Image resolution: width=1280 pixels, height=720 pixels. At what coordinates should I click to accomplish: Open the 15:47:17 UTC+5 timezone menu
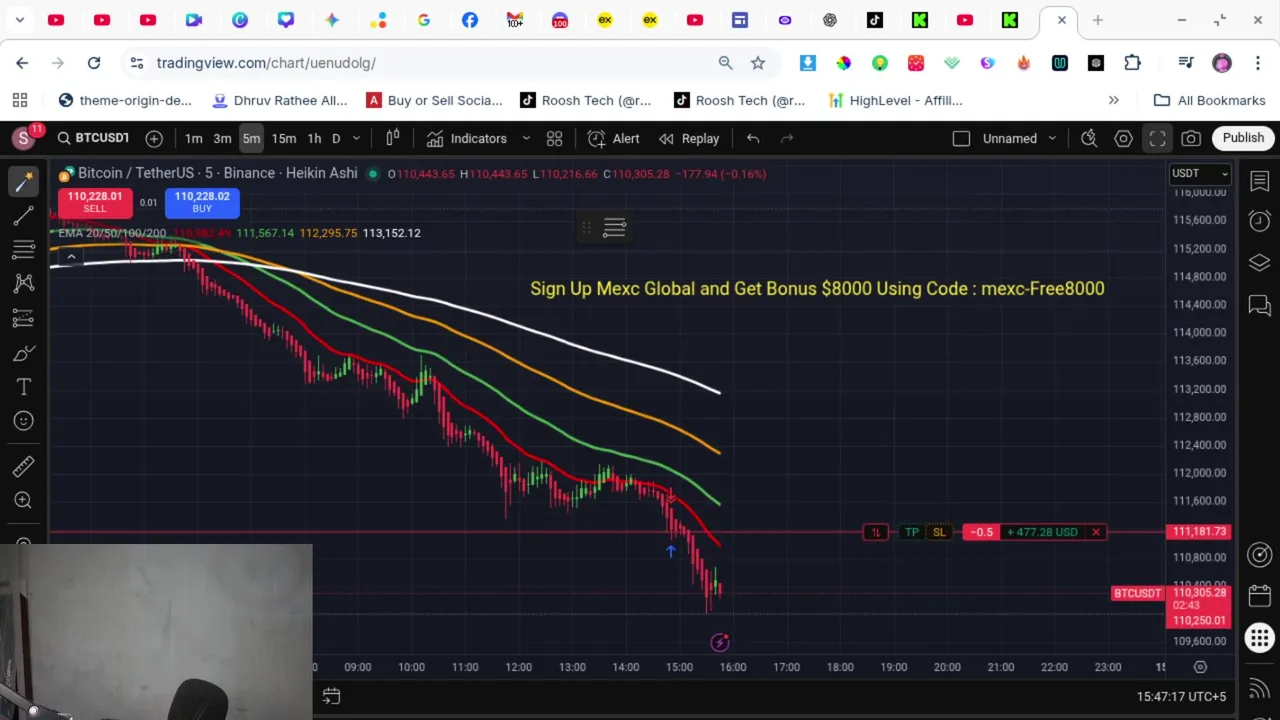1181,696
